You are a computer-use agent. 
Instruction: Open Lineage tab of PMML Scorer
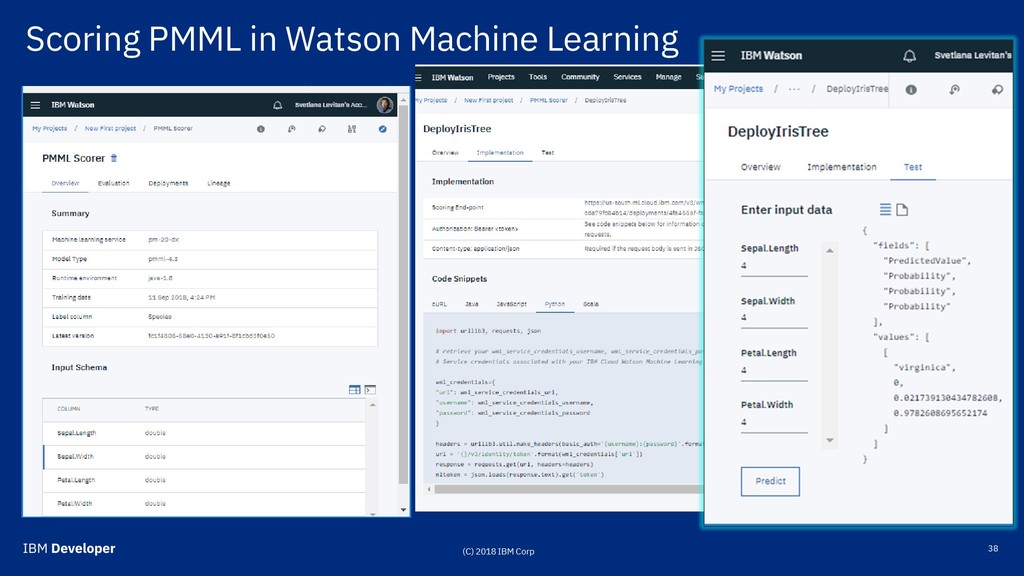pyautogui.click(x=219, y=183)
